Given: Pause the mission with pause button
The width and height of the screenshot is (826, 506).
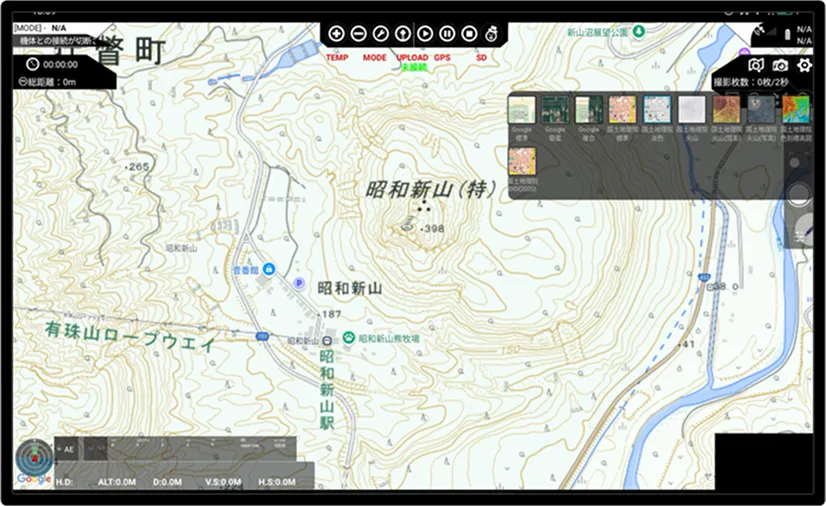Looking at the screenshot, I should [x=447, y=34].
